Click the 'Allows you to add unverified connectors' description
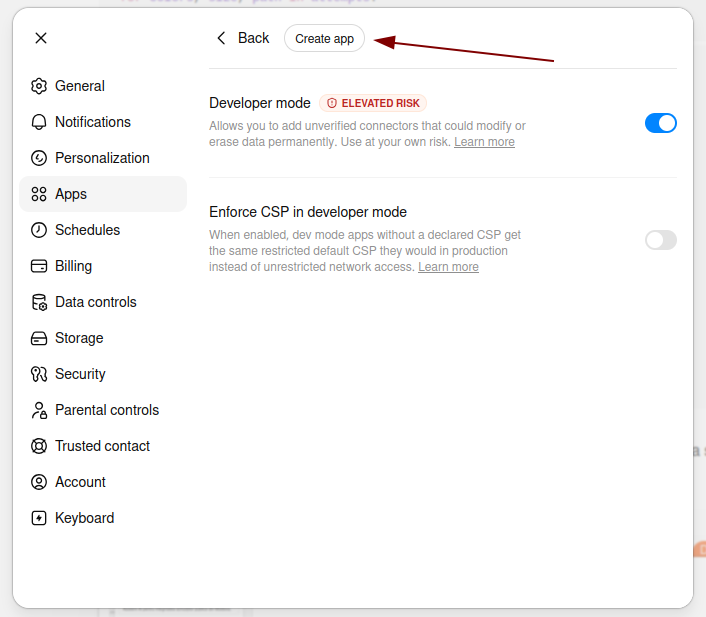Viewport: 706px width, 617px height. tap(367, 134)
